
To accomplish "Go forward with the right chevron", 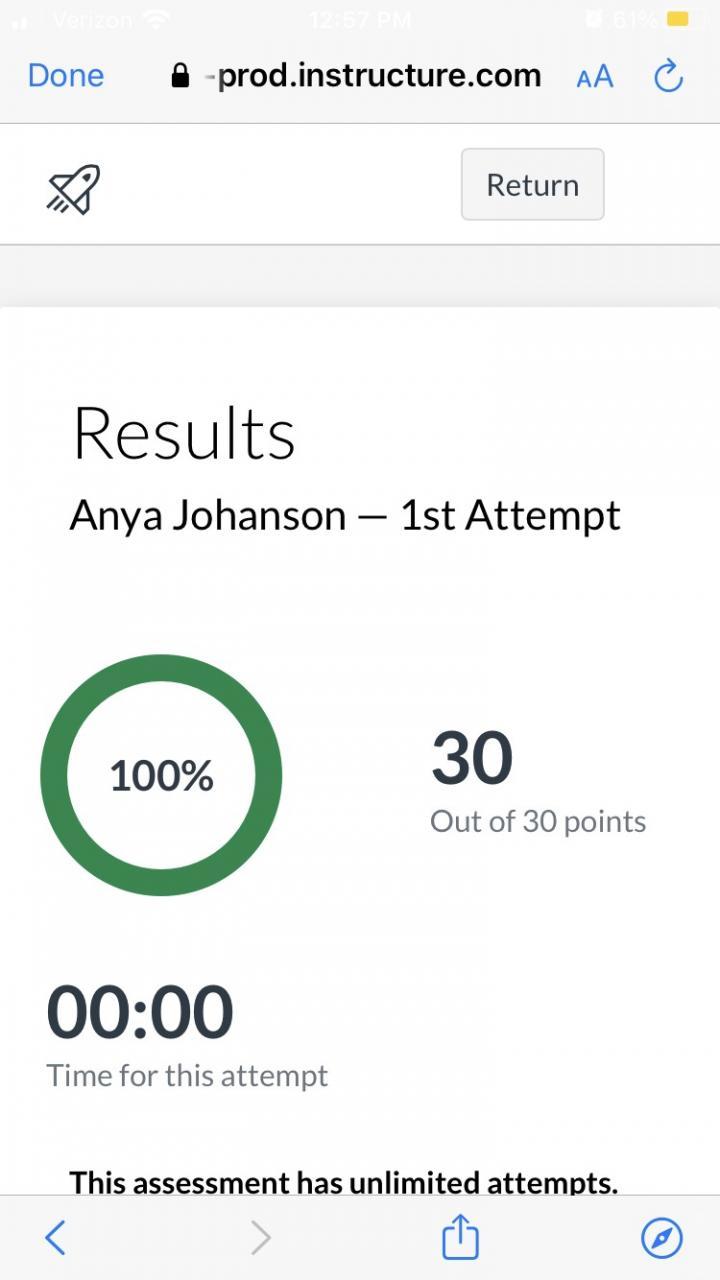I will tap(260, 1238).
